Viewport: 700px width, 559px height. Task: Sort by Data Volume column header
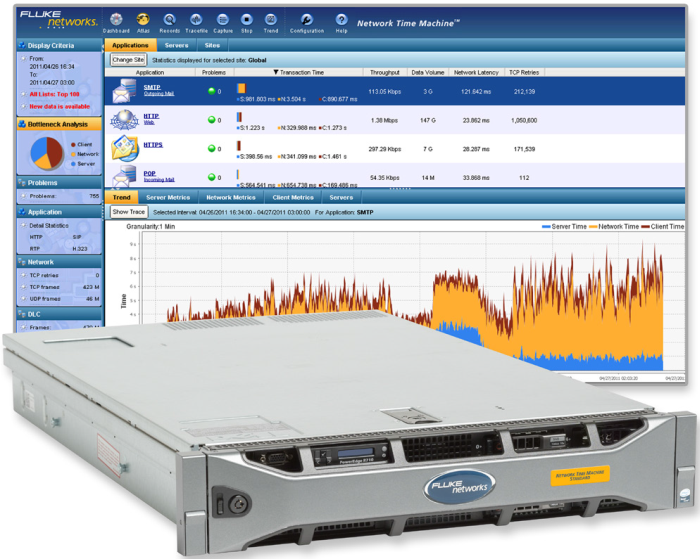click(428, 72)
